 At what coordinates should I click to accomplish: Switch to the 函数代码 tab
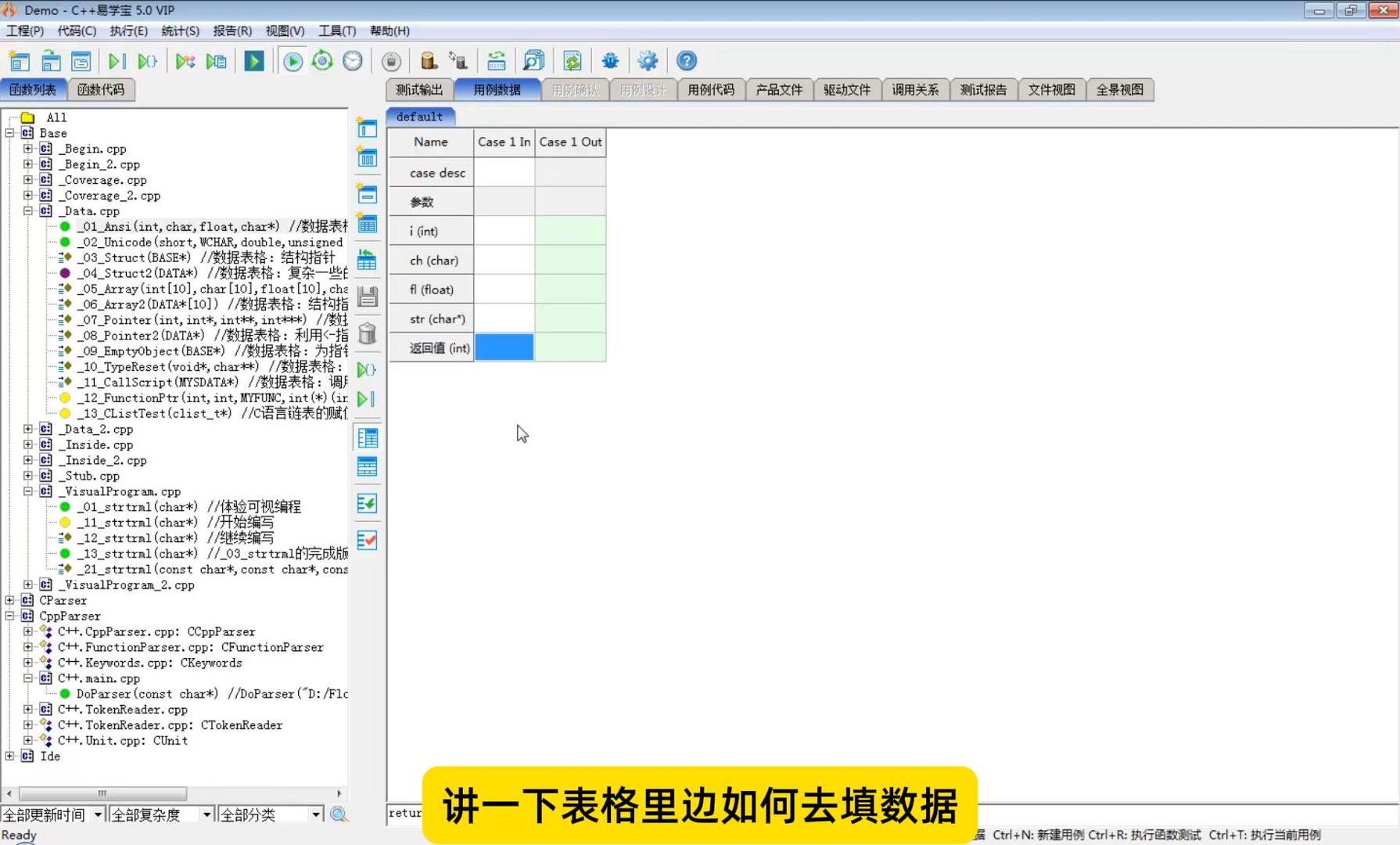[x=101, y=89]
